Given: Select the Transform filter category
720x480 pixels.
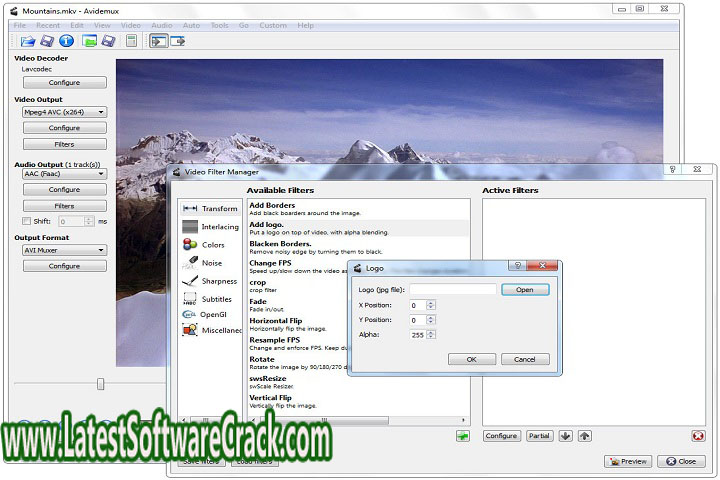Looking at the screenshot, I should [210, 209].
